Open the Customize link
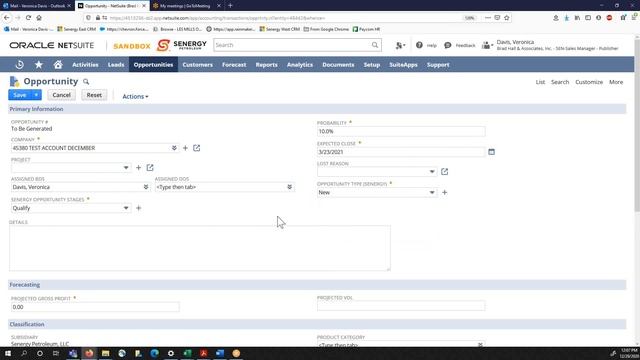640x360 pixels. pos(589,82)
